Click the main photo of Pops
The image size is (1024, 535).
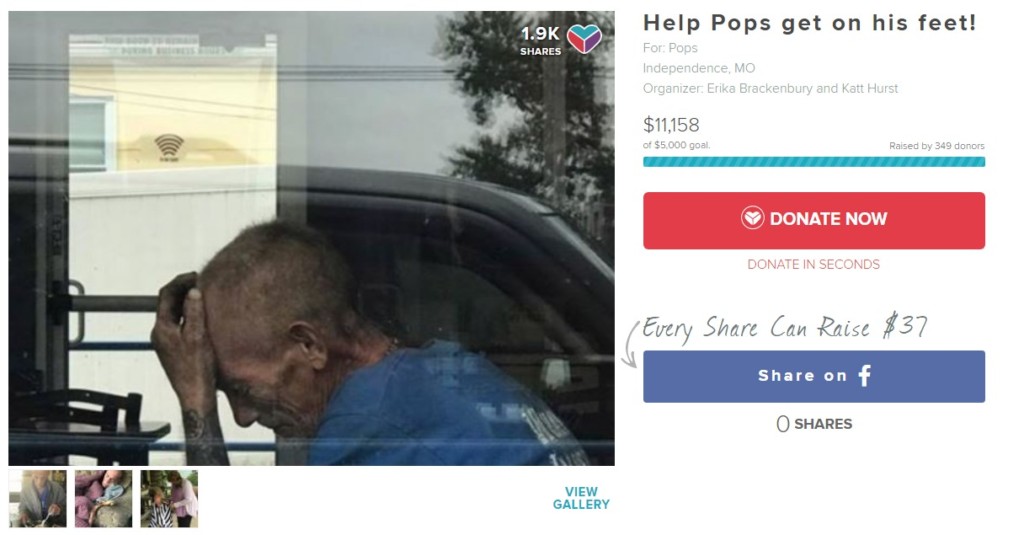pyautogui.click(x=312, y=238)
